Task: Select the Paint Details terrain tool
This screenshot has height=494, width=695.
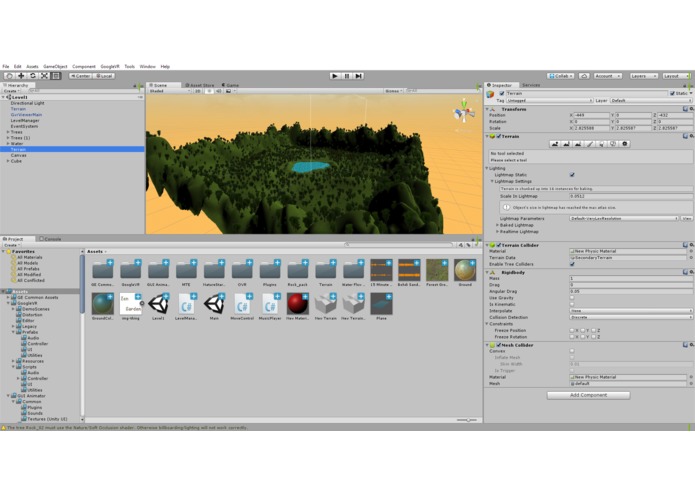Action: tap(613, 144)
